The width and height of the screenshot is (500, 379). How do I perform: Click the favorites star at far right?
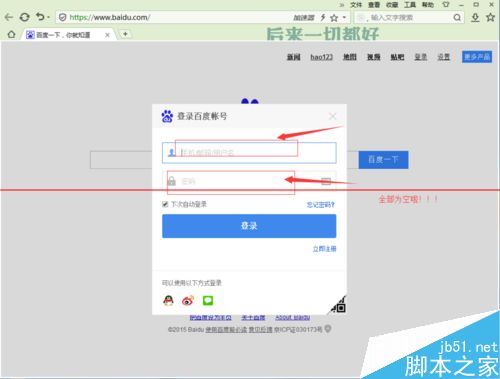tap(490, 17)
